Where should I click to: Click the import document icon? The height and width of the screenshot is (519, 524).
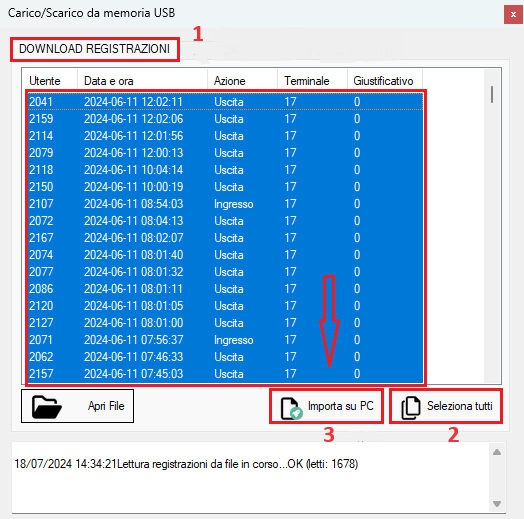click(291, 408)
